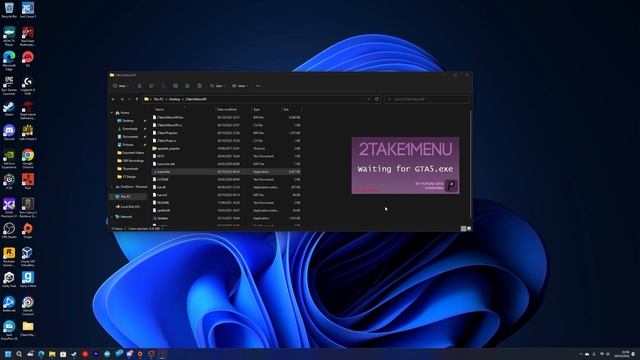Open the address bar history dropdown

point(368,99)
